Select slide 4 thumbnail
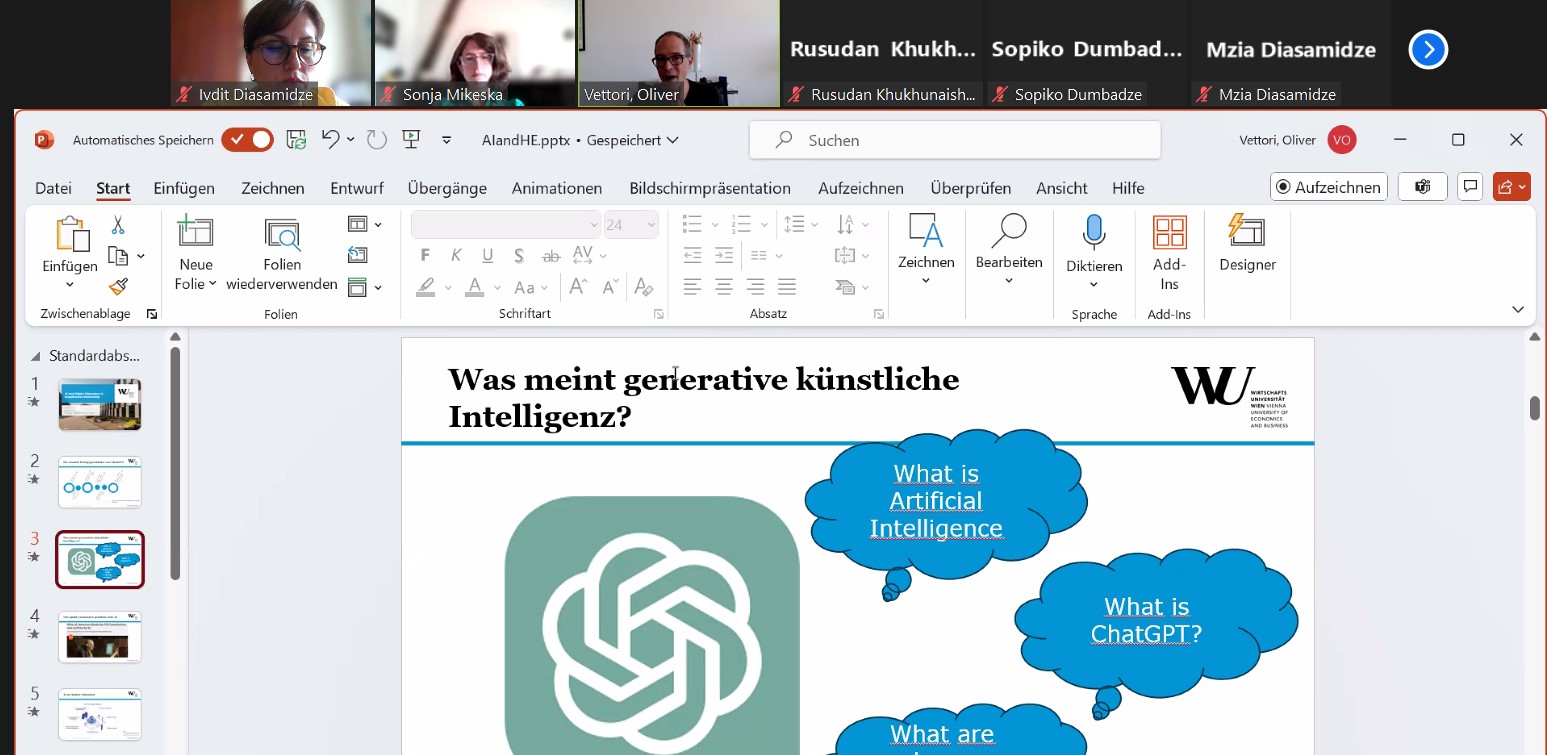This screenshot has width=1547, height=755. tap(100, 637)
